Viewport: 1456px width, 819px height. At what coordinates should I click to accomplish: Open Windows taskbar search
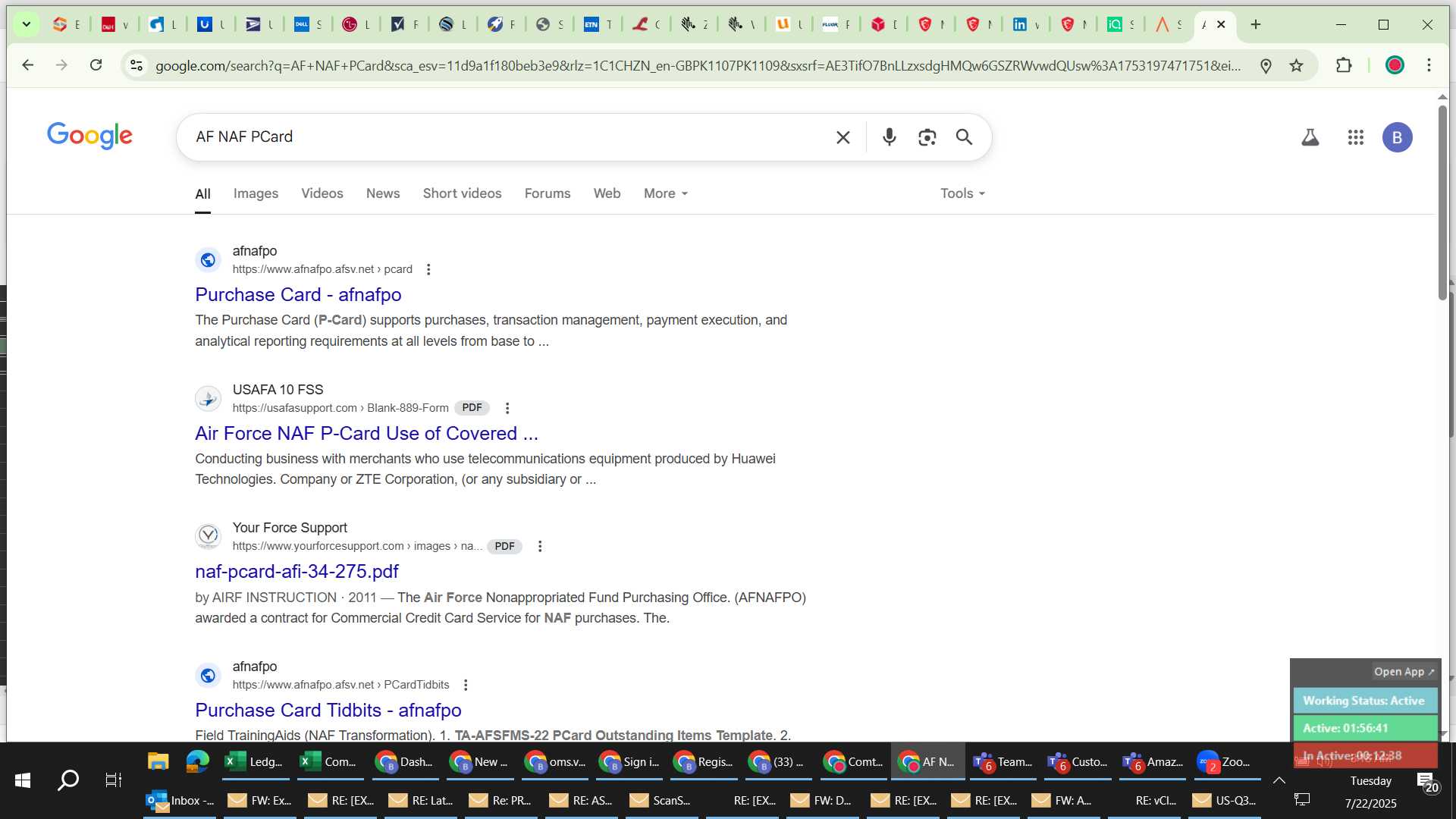(x=68, y=780)
